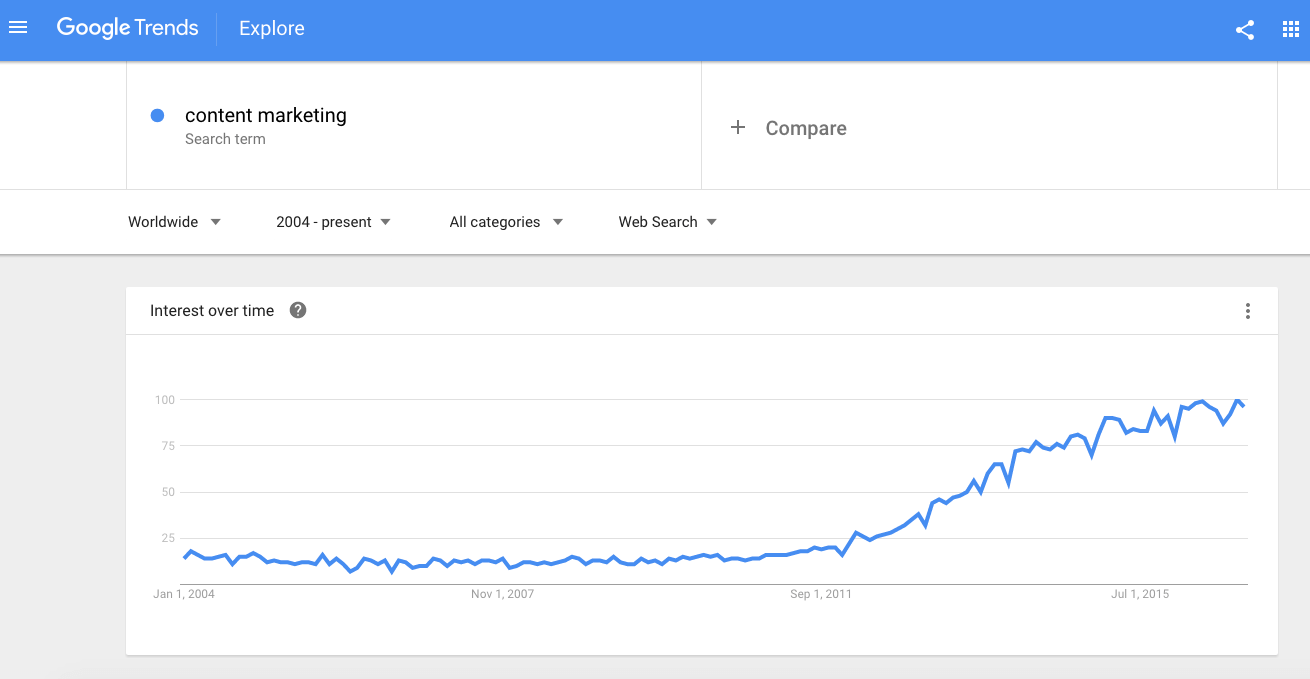Click the Nov 1, 2007 axis label

[502, 594]
